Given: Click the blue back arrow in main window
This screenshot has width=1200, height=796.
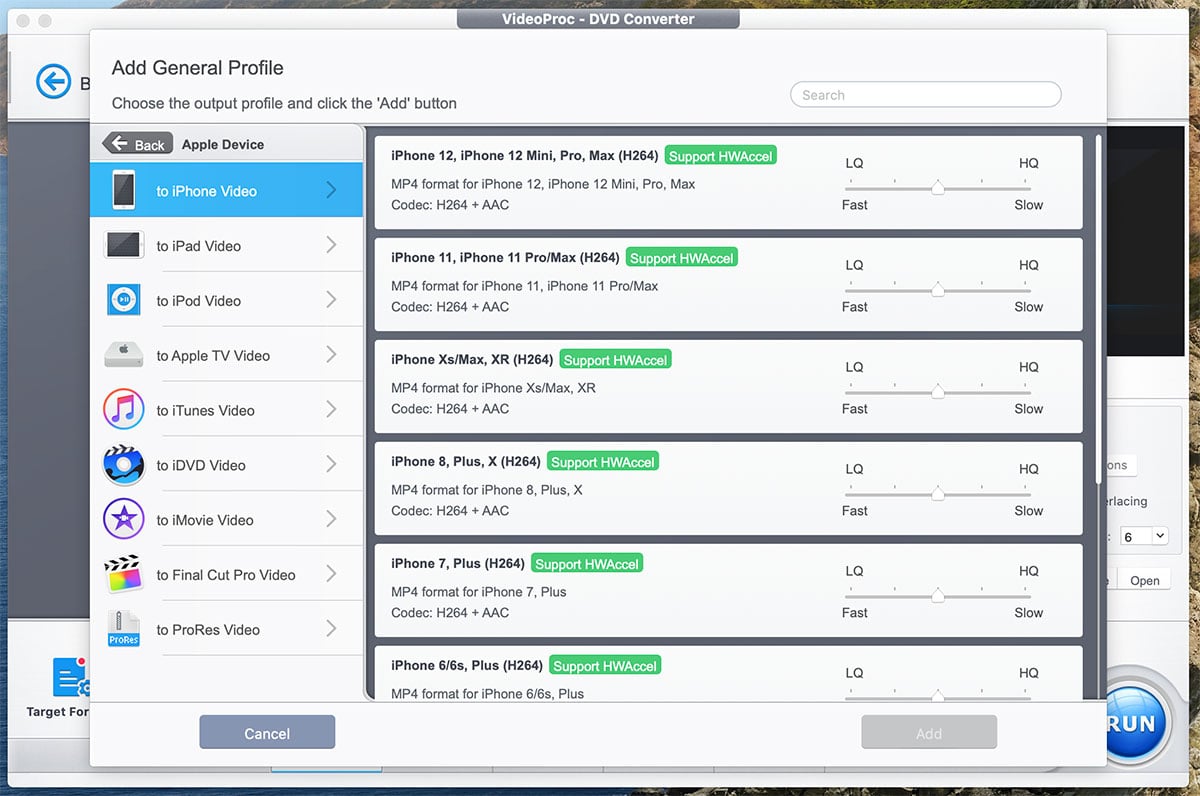Looking at the screenshot, I should tap(53, 81).
